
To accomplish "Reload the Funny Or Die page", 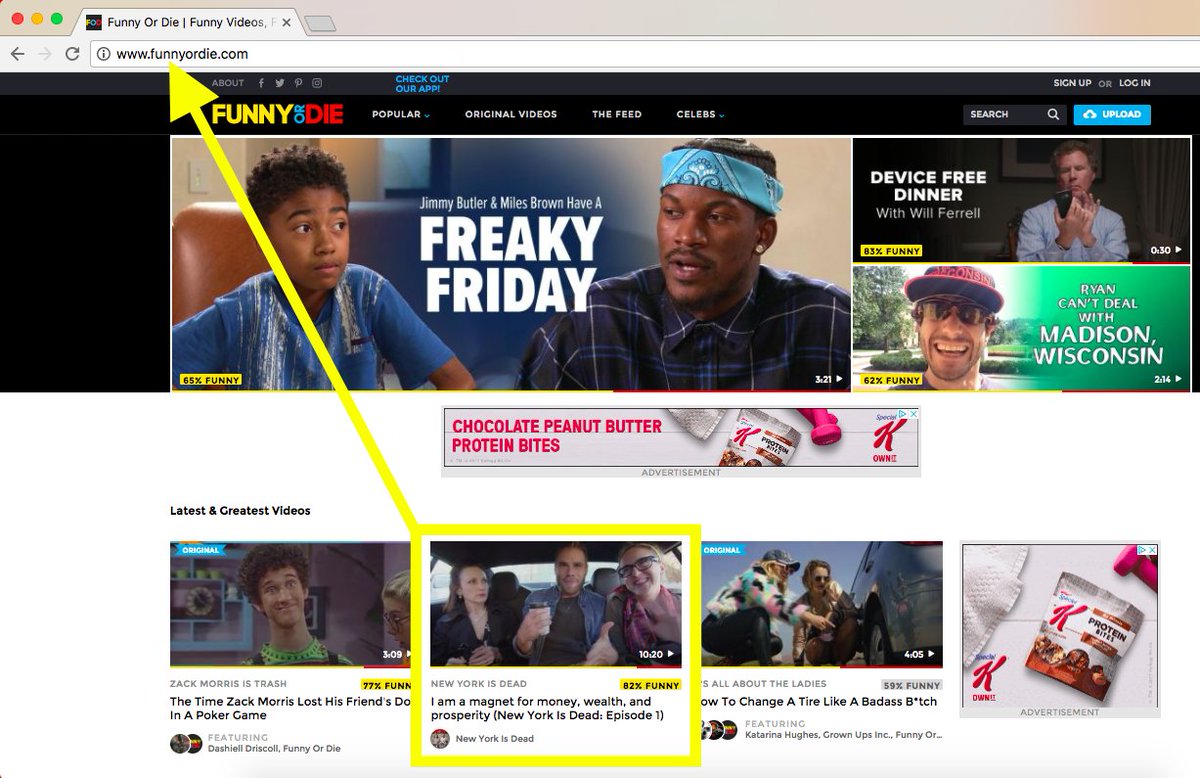I will [x=72, y=54].
